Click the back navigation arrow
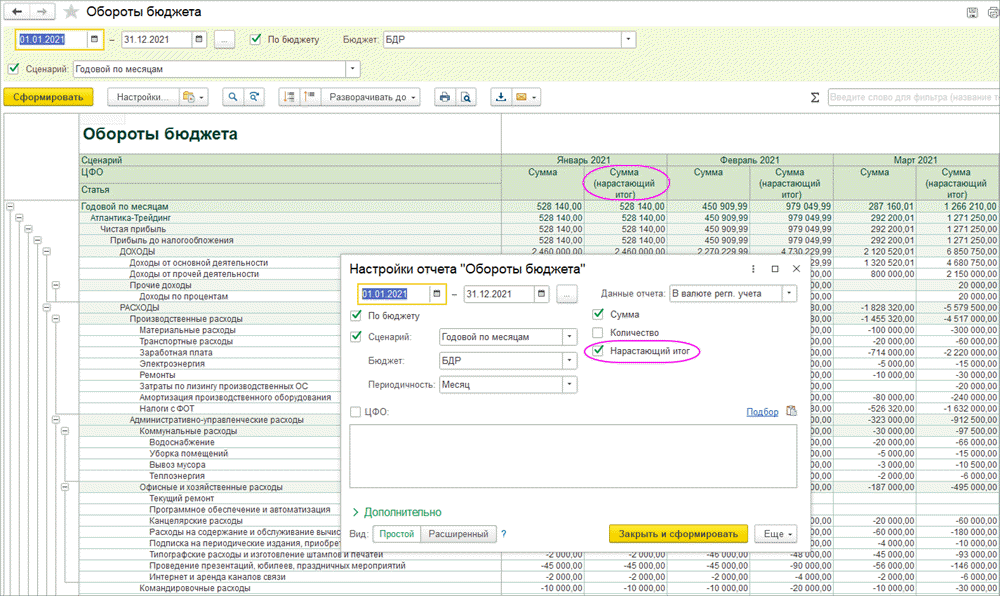This screenshot has width=1000, height=596. point(17,12)
